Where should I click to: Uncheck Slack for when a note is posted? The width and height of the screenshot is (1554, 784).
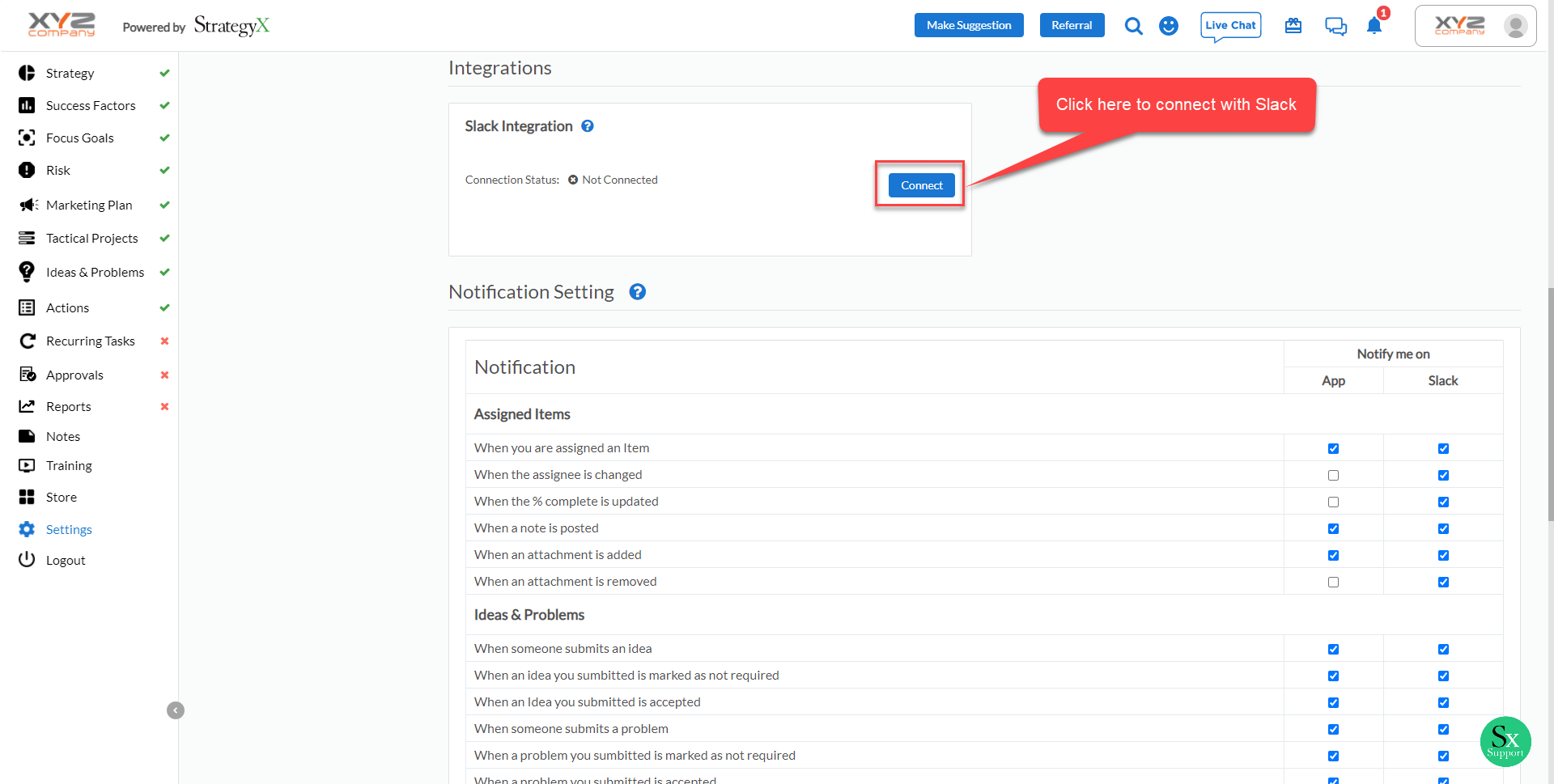click(1443, 529)
